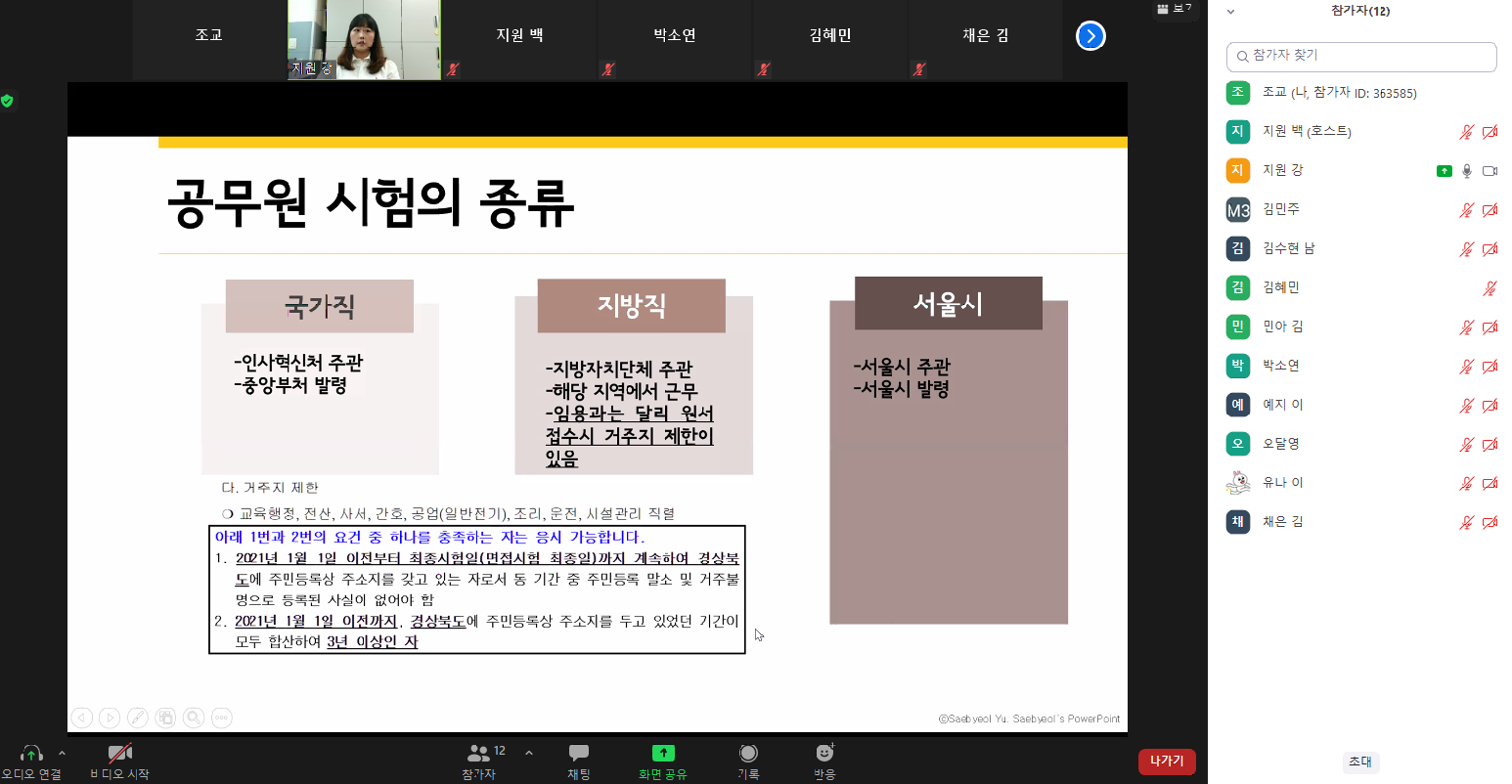Toggle 지원 강's microphone in participant list

1466,171
